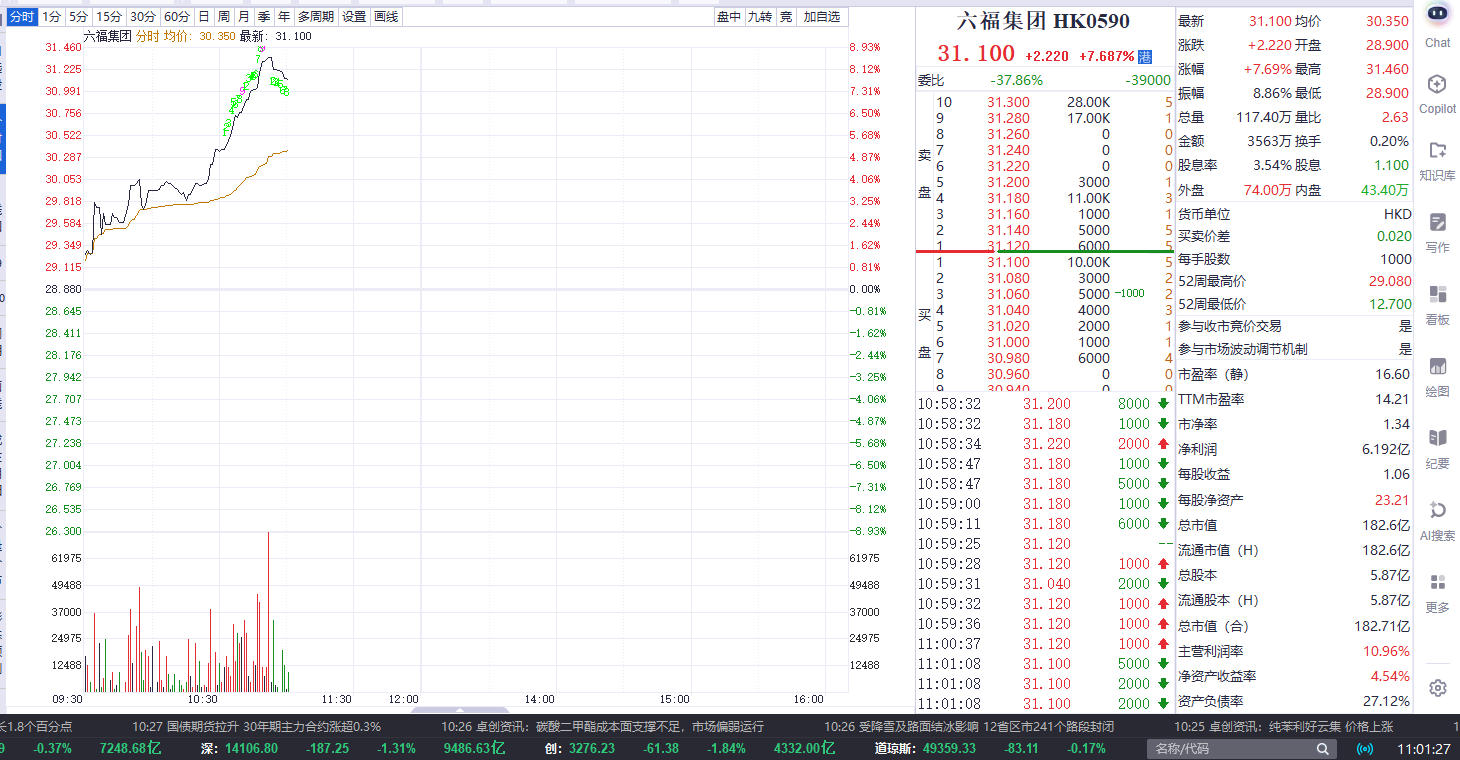Image resolution: width=1460 pixels, height=760 pixels.
Task: Show 更多 tools in the sidebar
Action: (x=1437, y=592)
